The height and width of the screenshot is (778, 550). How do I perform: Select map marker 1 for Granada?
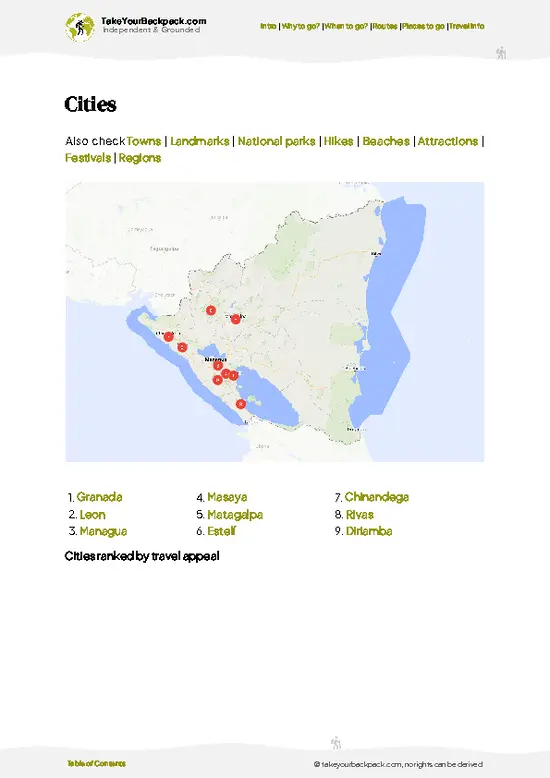(233, 376)
